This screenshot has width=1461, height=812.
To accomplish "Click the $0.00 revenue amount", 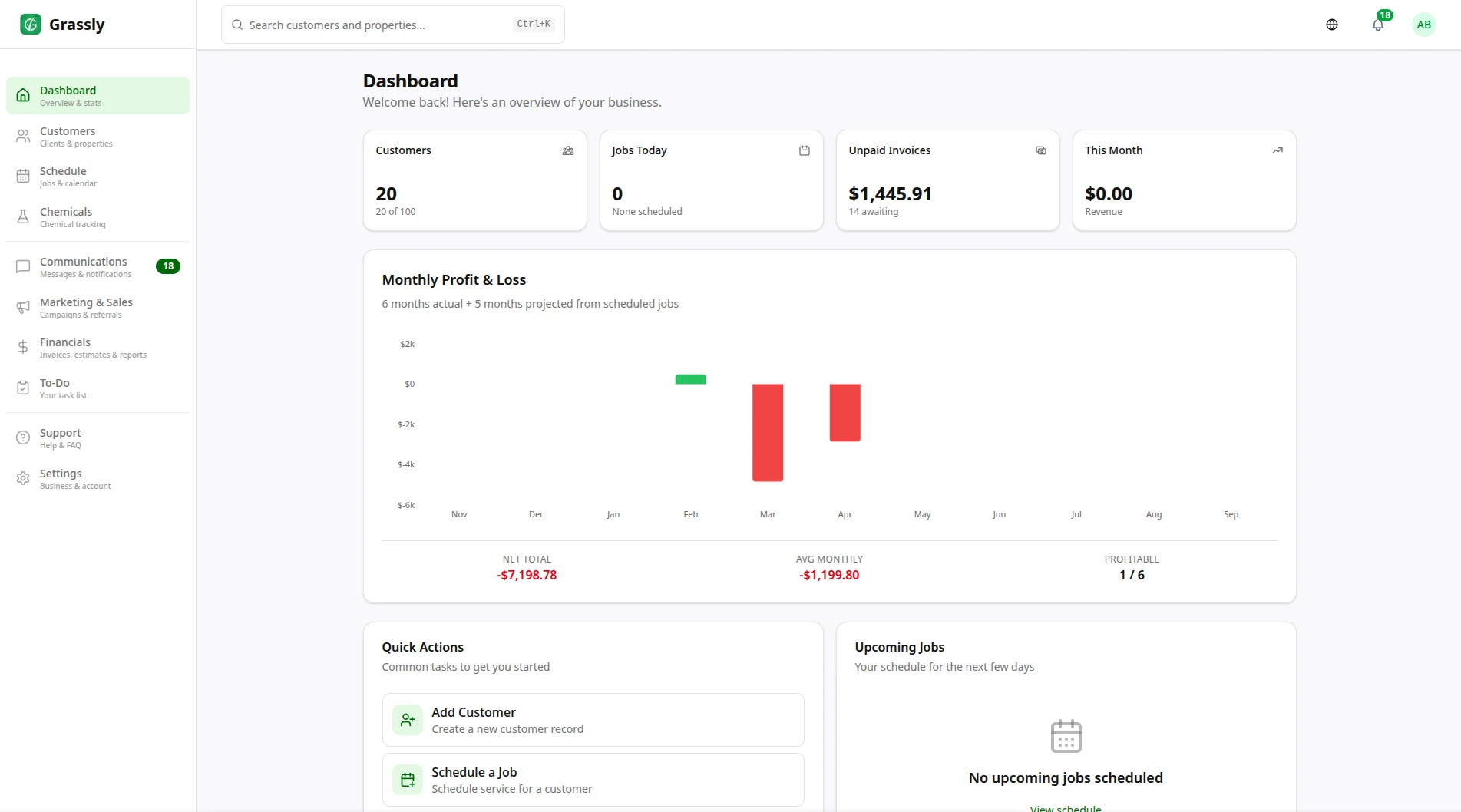I will click(x=1109, y=193).
